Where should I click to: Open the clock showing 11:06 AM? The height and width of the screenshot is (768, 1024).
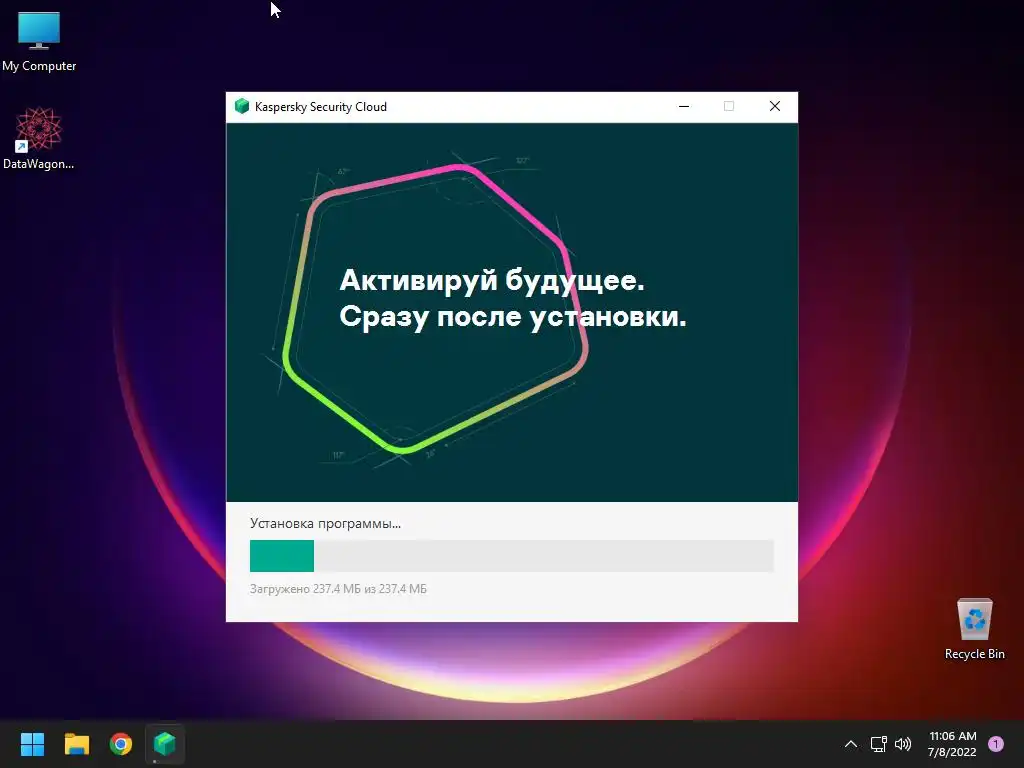tap(952, 744)
